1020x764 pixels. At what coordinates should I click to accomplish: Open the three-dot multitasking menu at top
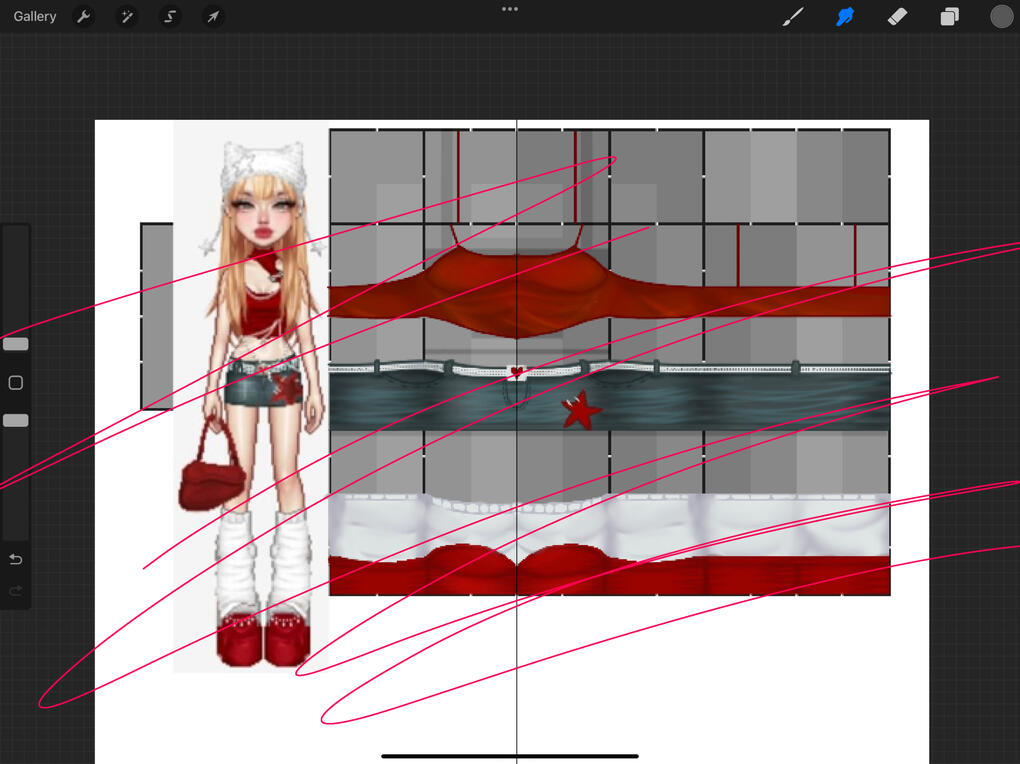pos(510,9)
